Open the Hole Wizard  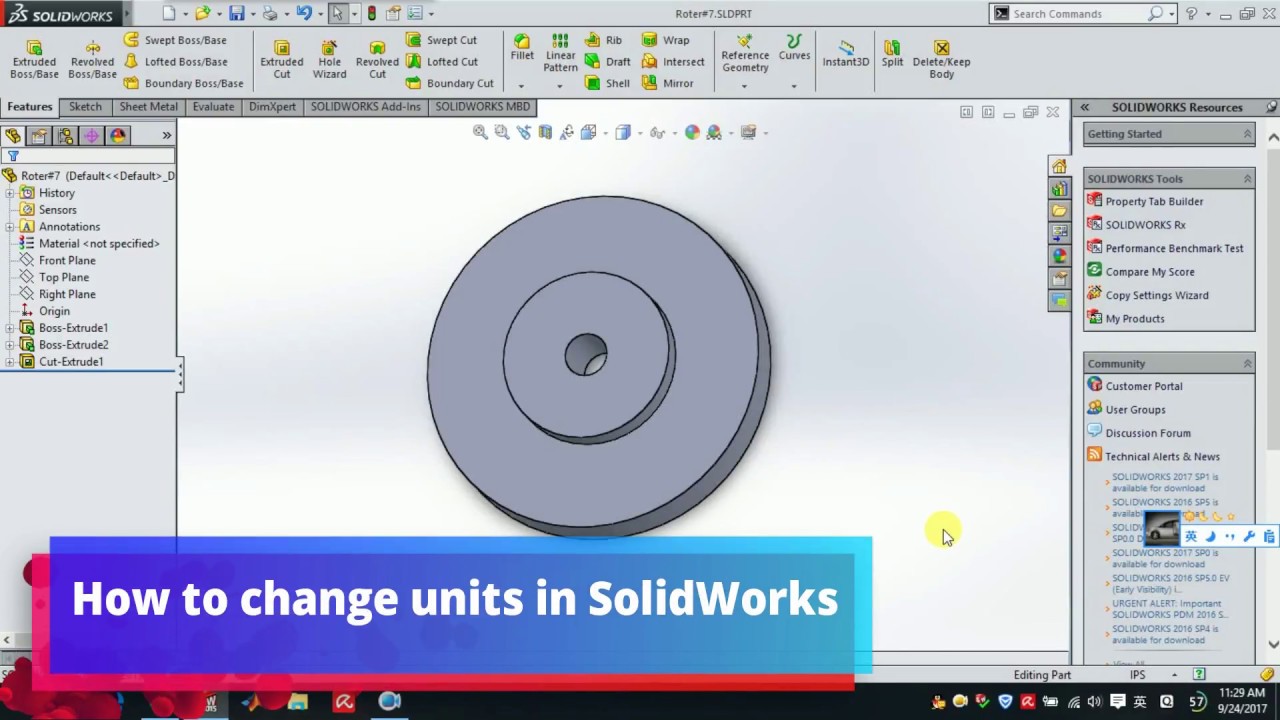click(x=329, y=60)
